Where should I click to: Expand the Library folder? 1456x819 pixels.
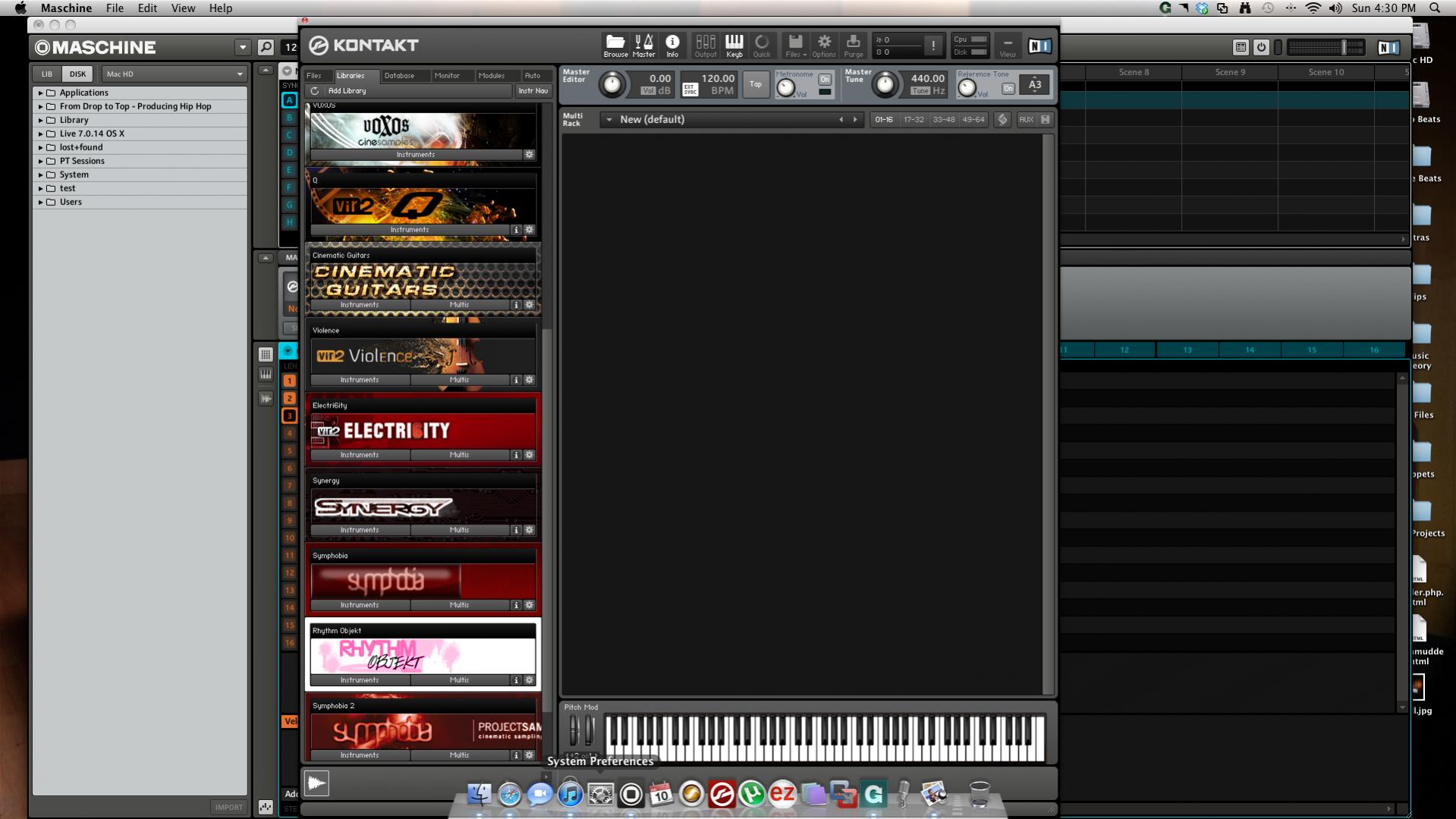40,120
